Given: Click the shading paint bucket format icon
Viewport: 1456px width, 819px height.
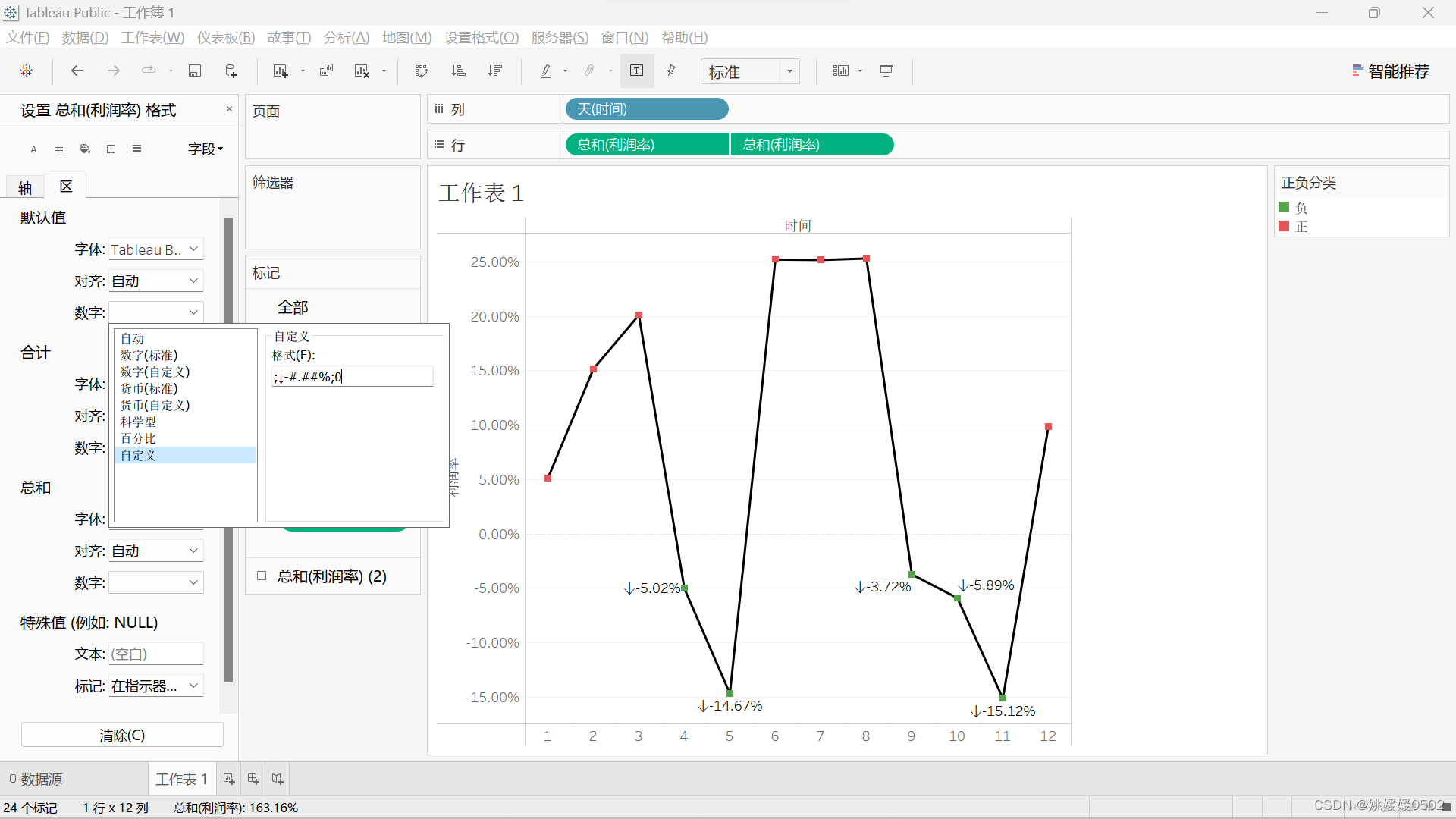Looking at the screenshot, I should click(x=85, y=149).
